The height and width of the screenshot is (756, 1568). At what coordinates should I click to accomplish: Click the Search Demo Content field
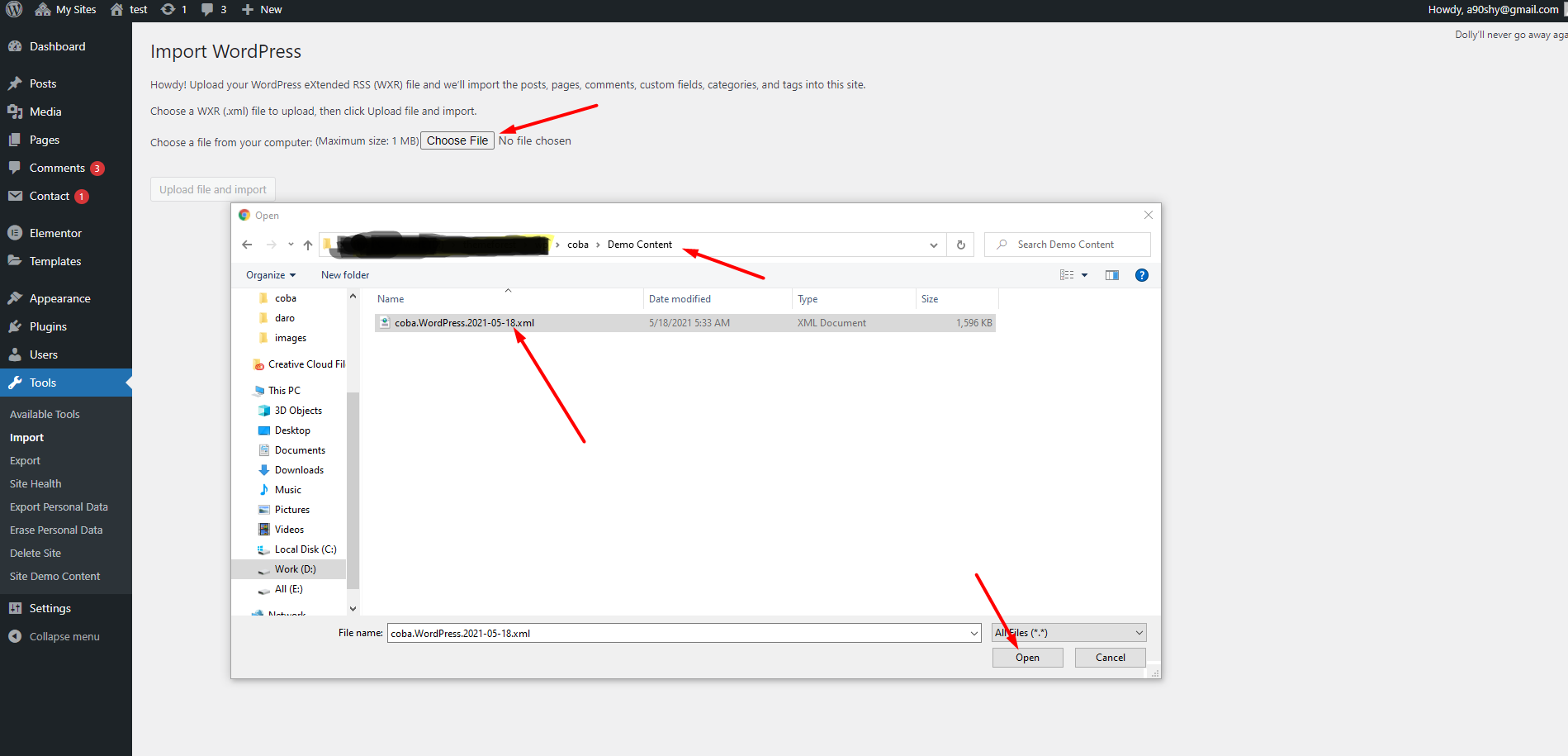point(1073,245)
